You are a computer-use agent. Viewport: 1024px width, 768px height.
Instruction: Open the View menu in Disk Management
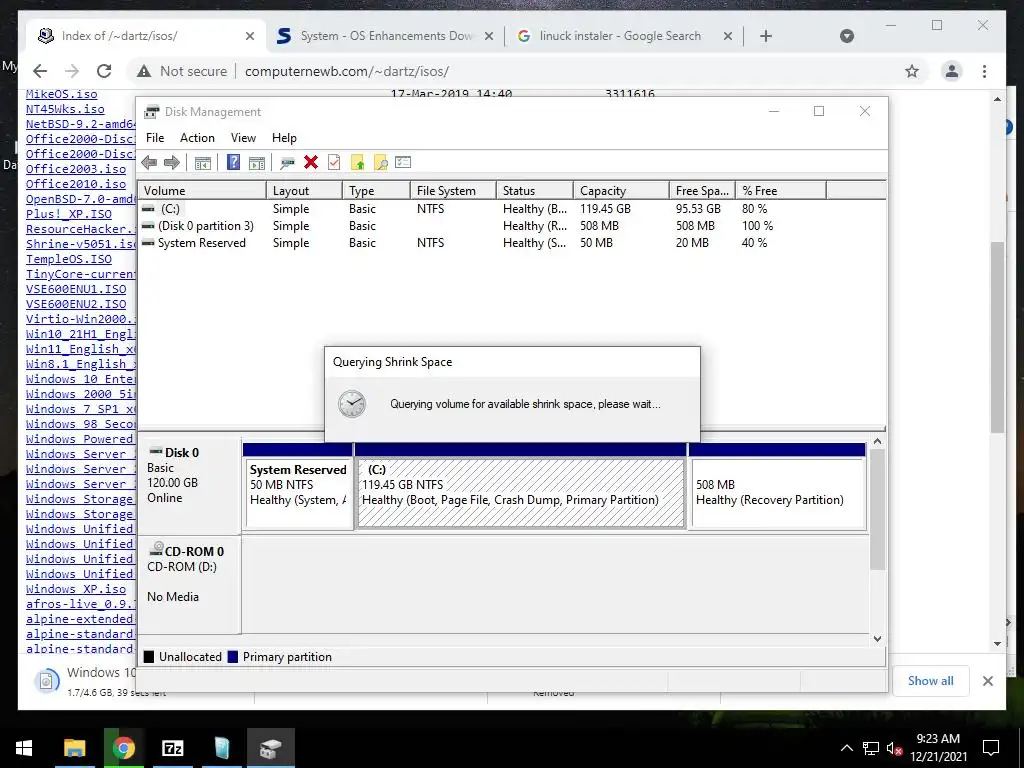pos(243,138)
